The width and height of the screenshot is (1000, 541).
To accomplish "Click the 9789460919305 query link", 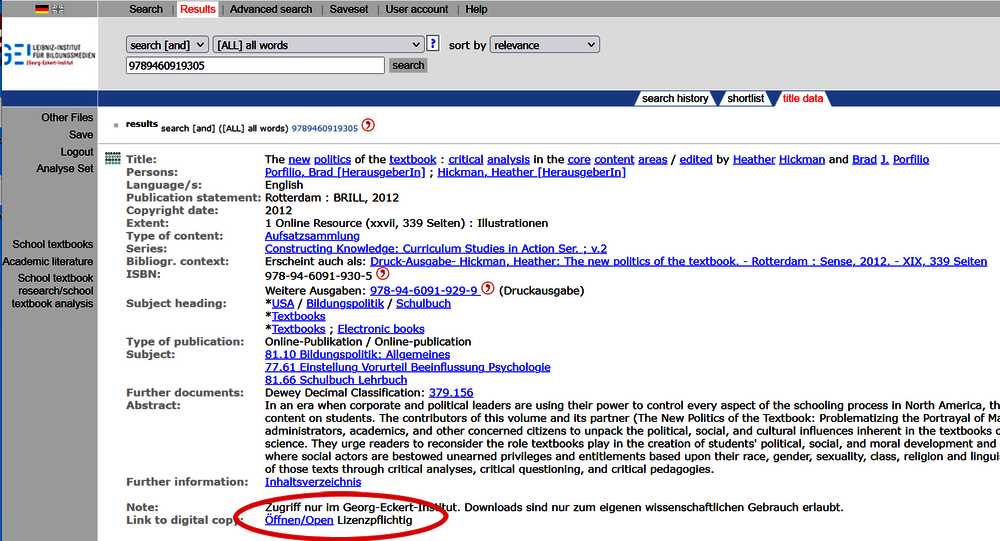I will coord(325,128).
